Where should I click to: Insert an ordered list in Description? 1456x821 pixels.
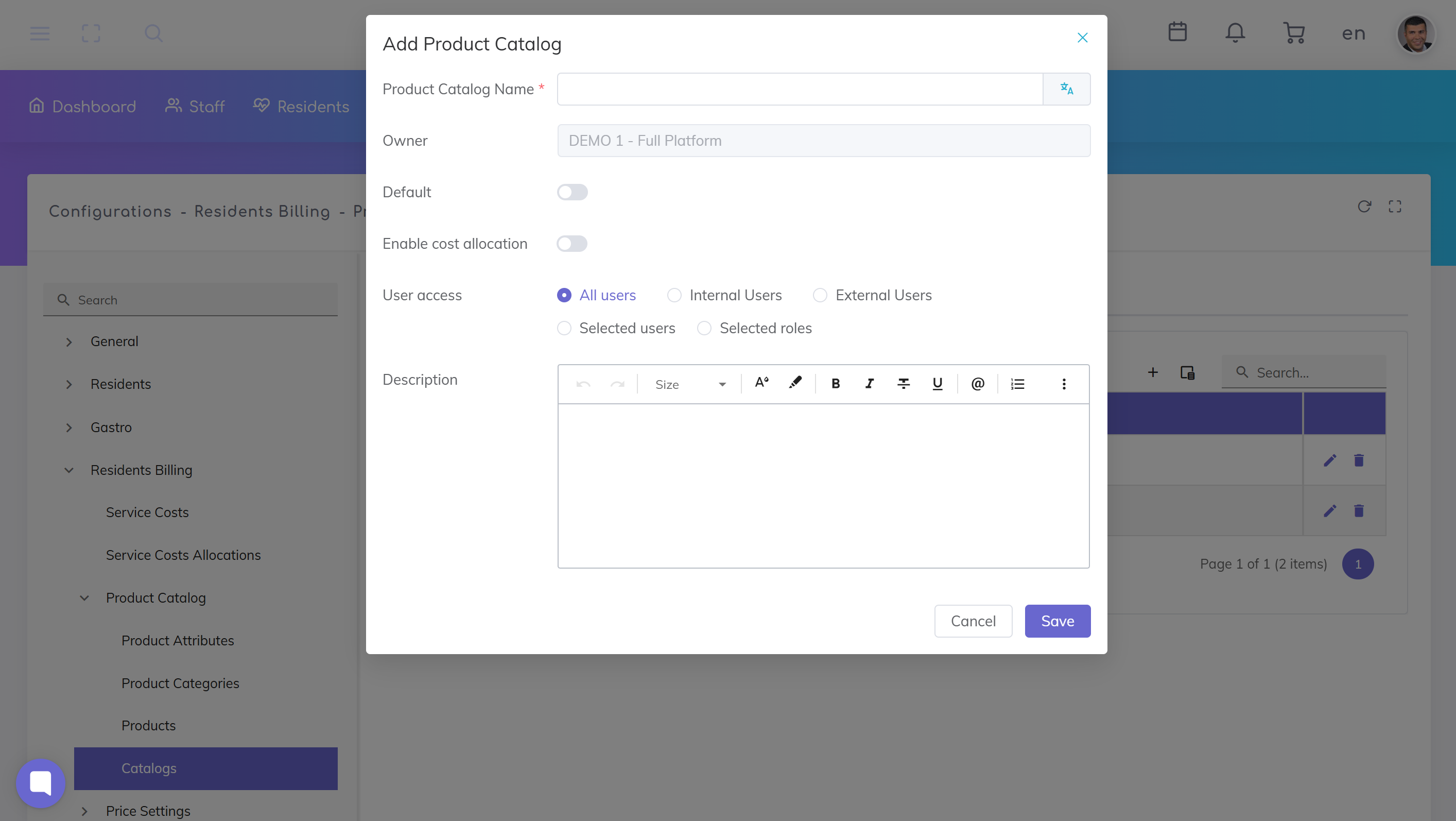click(x=1017, y=384)
